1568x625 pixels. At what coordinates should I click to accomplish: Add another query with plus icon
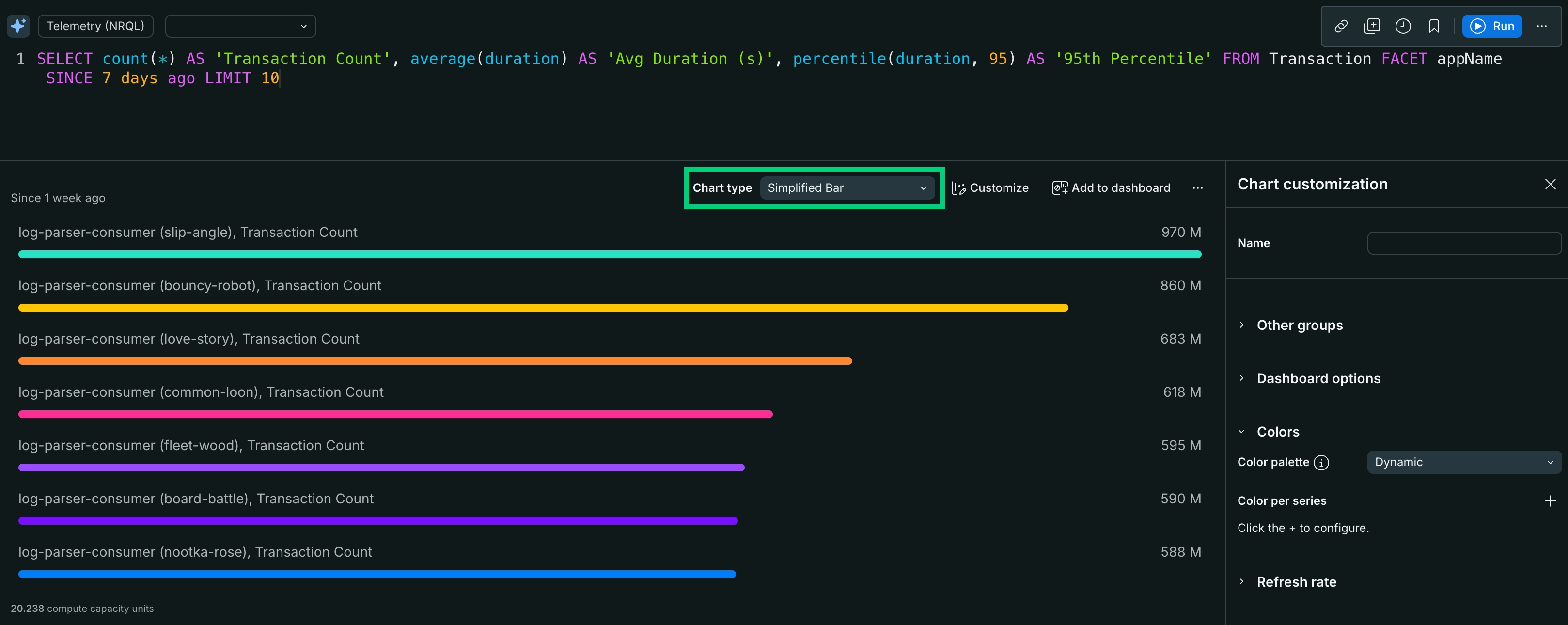pos(1372,26)
